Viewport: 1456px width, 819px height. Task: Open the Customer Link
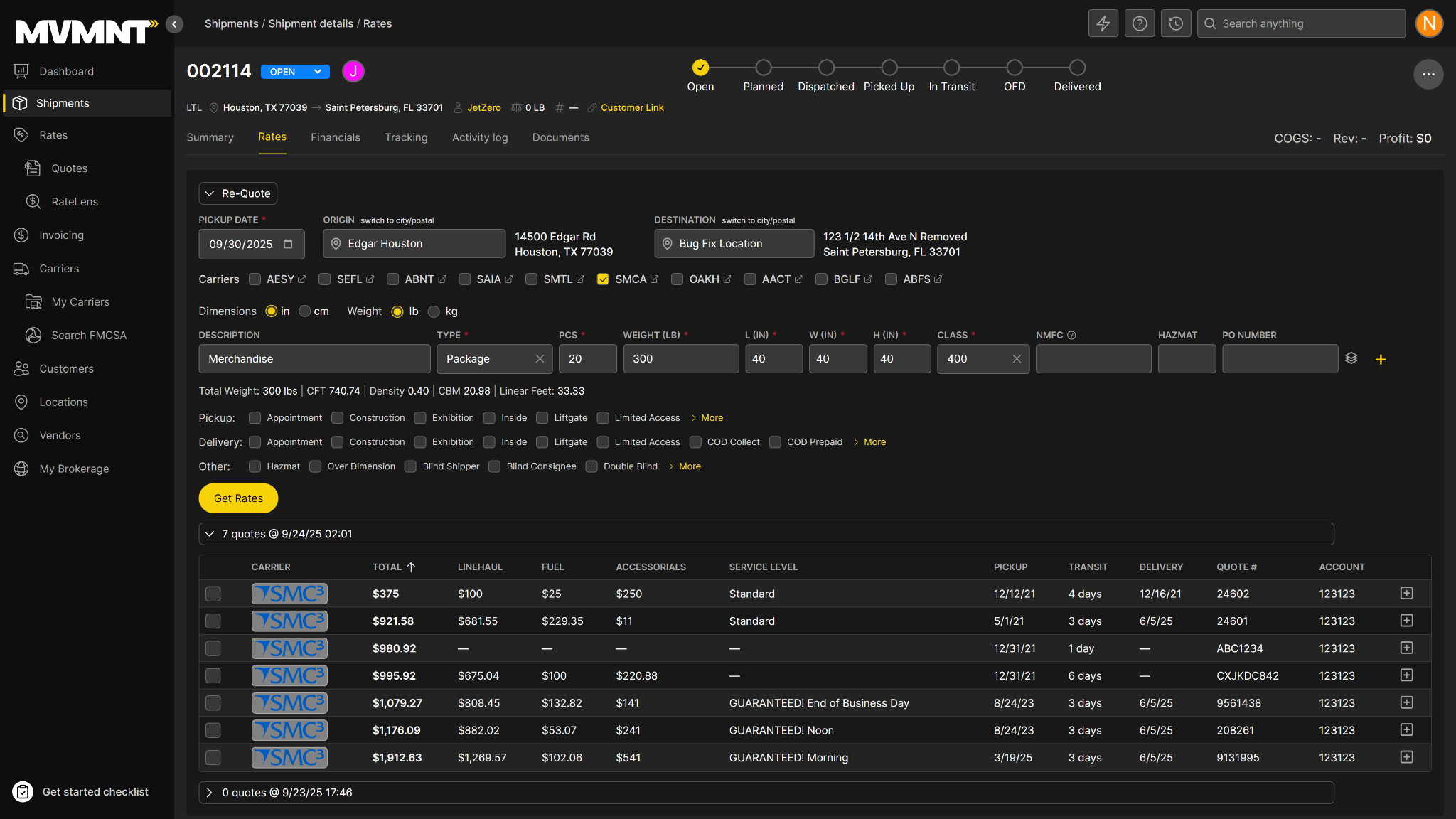[631, 107]
